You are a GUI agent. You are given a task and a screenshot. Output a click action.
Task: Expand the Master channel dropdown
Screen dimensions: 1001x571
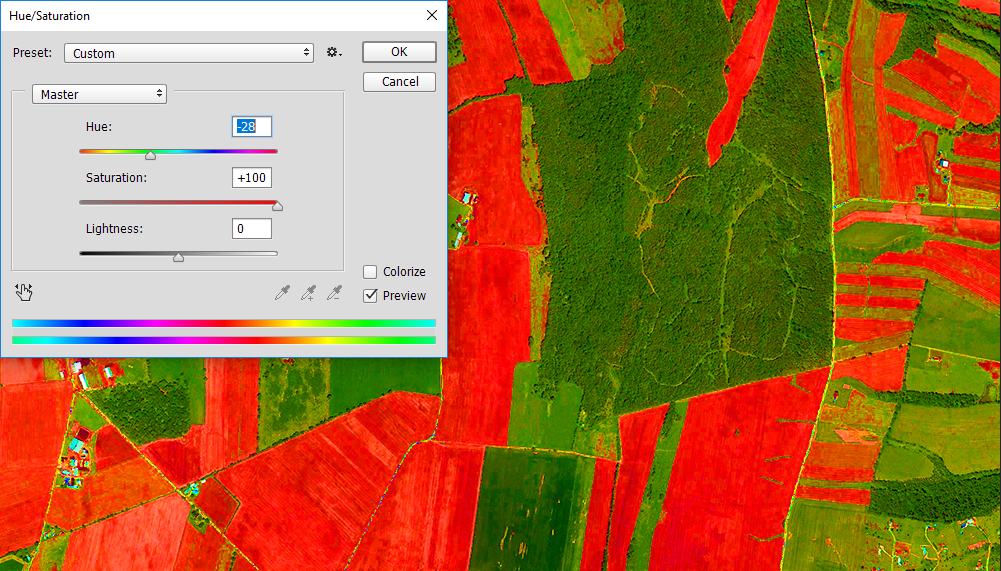pos(100,94)
